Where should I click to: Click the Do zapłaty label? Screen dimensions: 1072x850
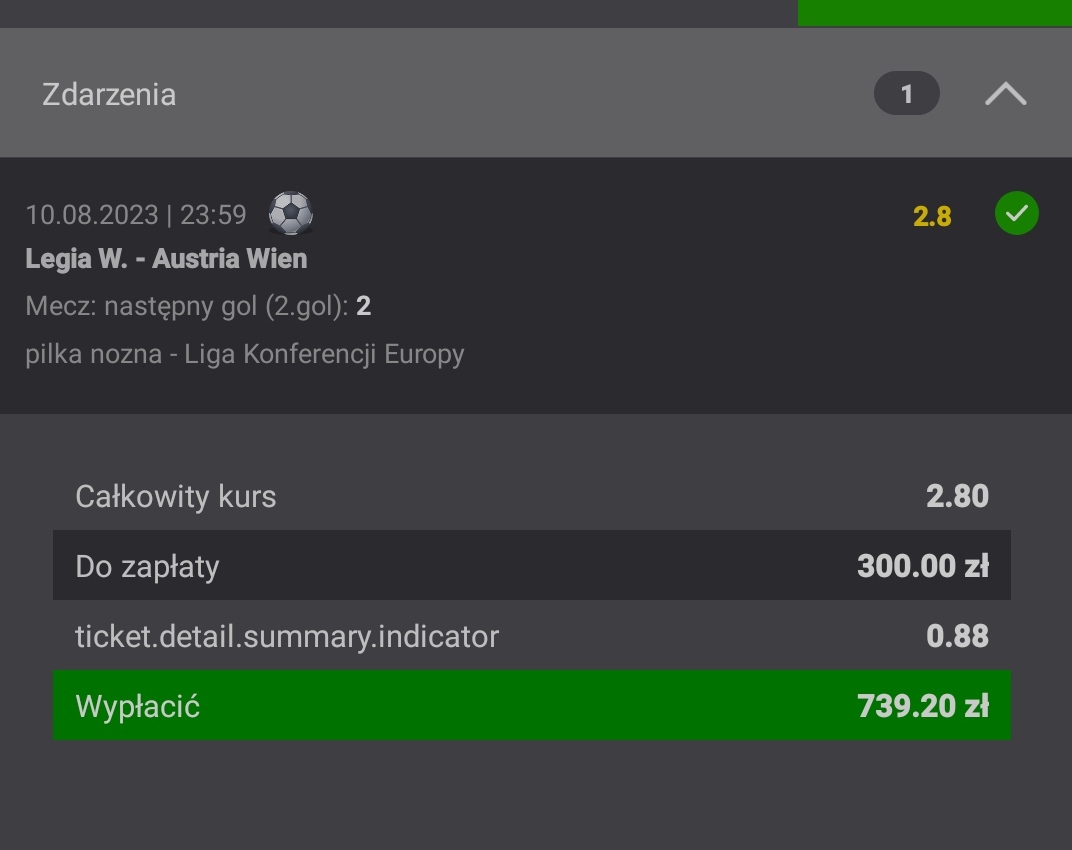(x=147, y=566)
